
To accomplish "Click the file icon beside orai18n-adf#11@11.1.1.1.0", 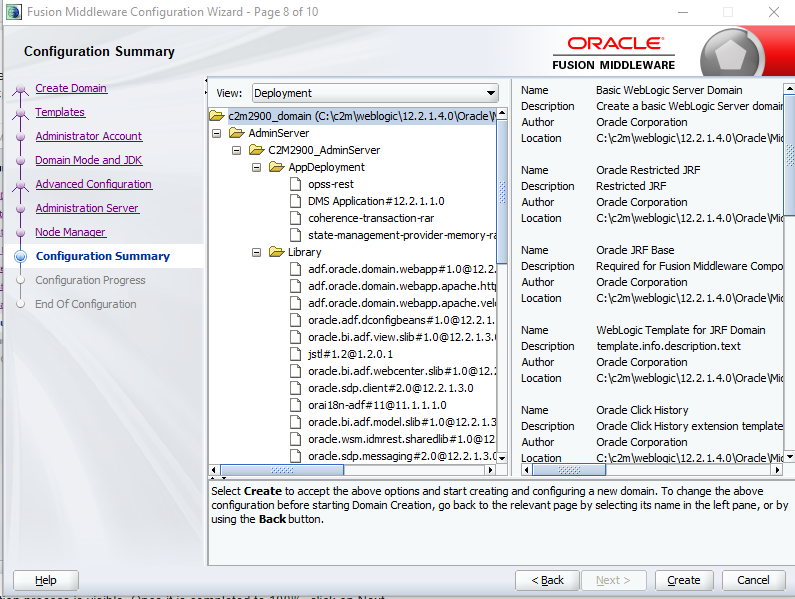I will pos(295,405).
